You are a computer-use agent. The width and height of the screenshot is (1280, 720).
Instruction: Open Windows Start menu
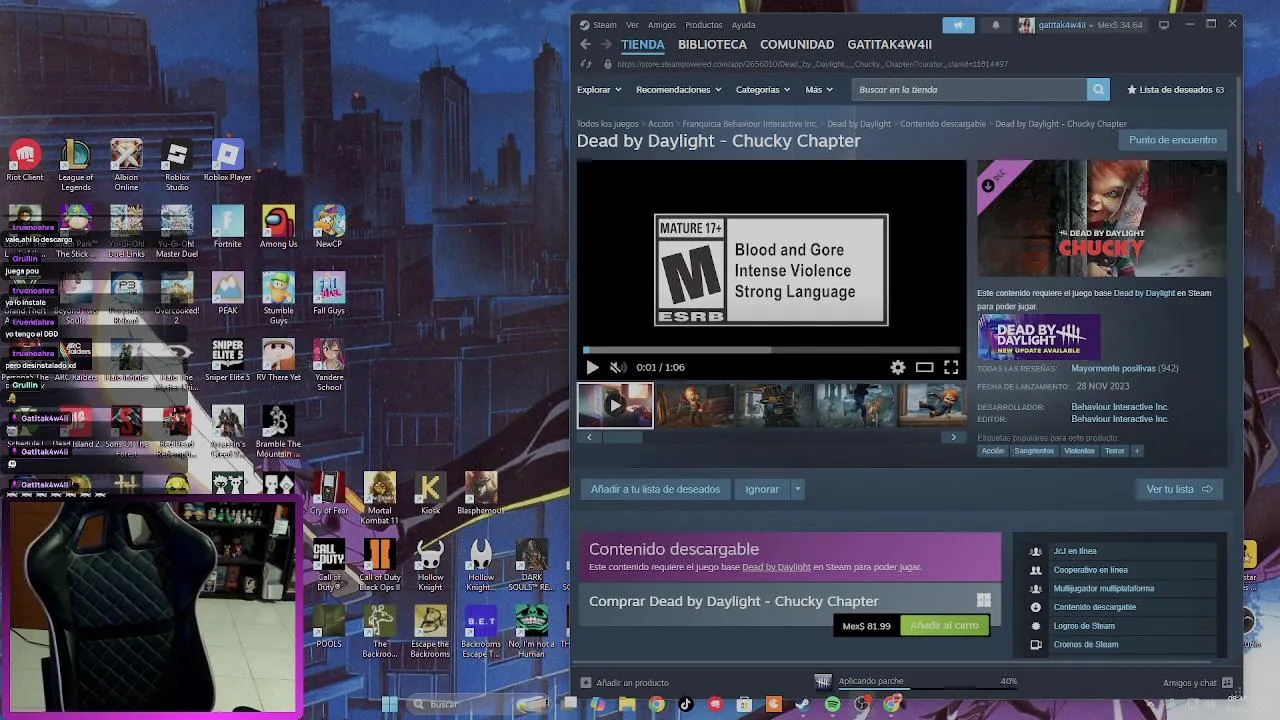pos(390,704)
